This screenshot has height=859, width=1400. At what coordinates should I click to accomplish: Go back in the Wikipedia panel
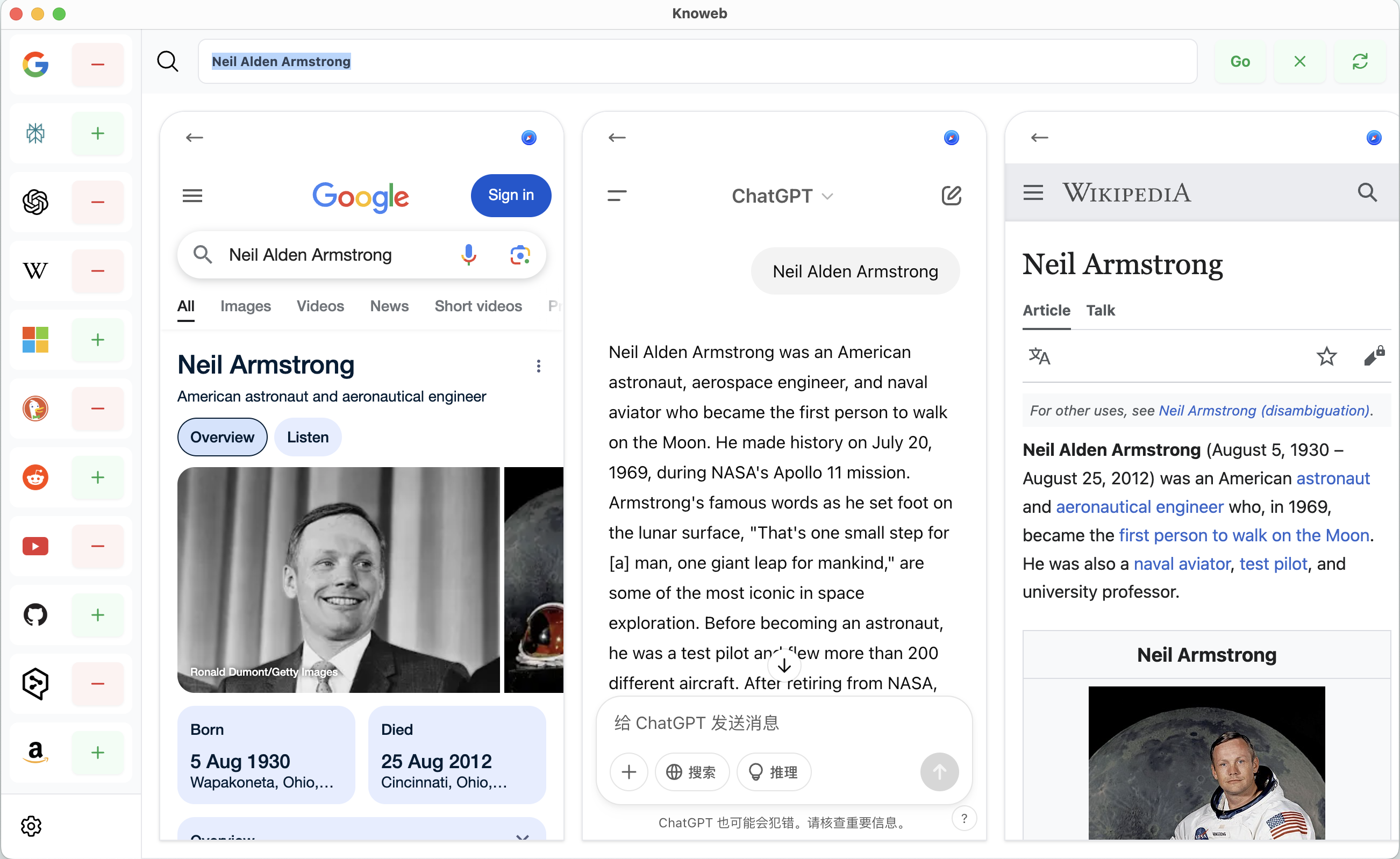1040,138
